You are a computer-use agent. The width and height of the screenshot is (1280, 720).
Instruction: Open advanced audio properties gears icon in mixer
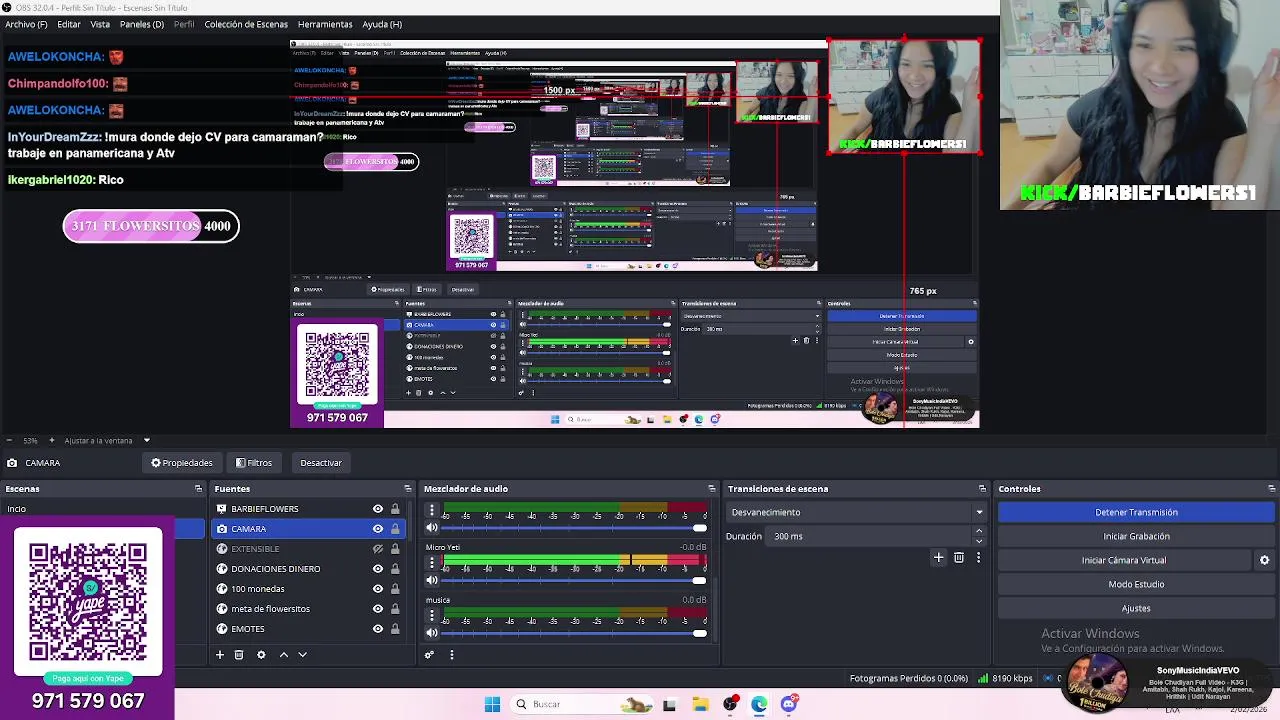[429, 655]
